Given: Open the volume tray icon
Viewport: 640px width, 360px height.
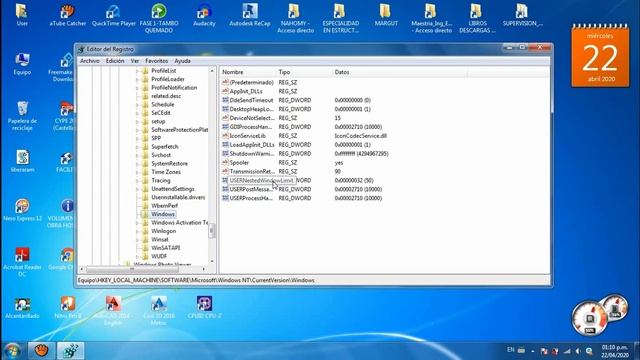Looking at the screenshot, I should click(578, 351).
